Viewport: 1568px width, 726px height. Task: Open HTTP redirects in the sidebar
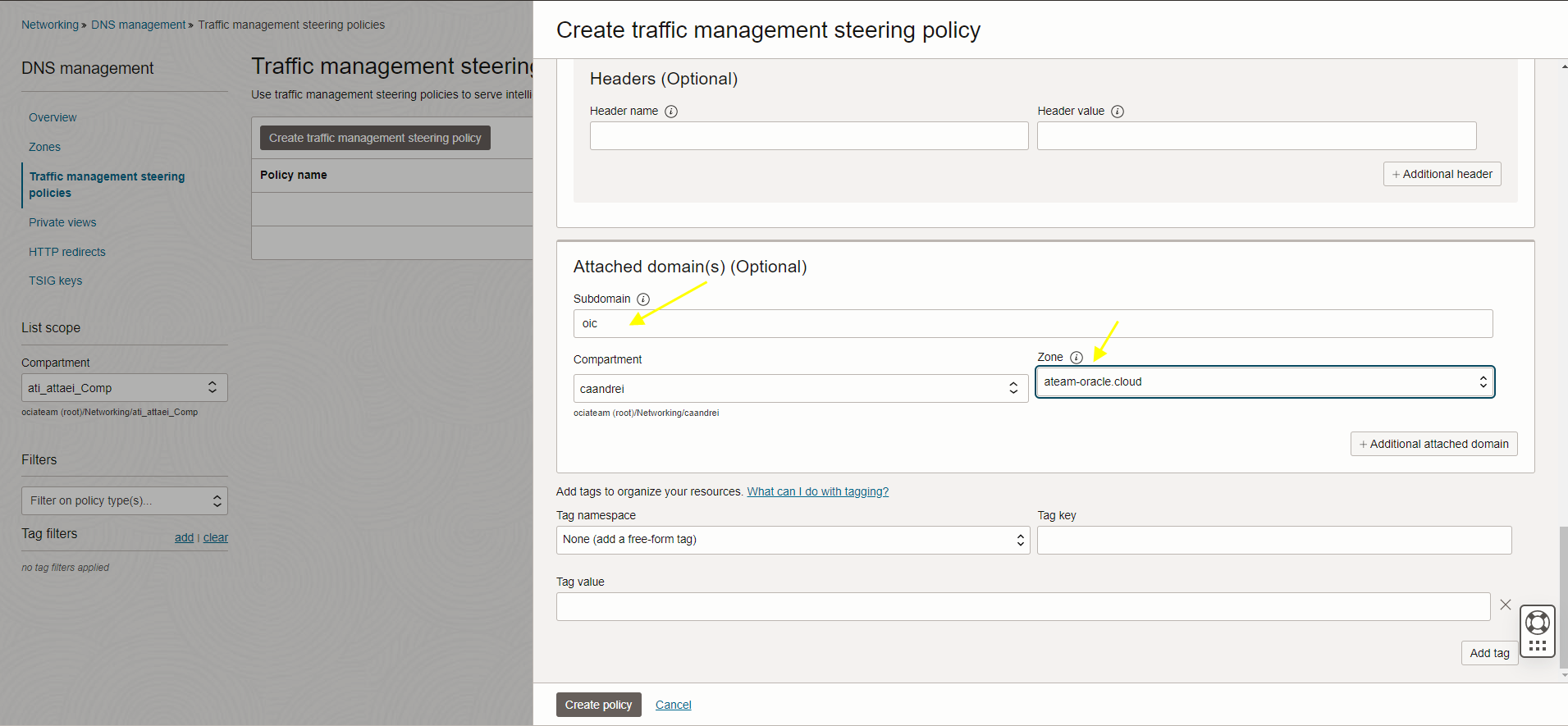coord(67,252)
